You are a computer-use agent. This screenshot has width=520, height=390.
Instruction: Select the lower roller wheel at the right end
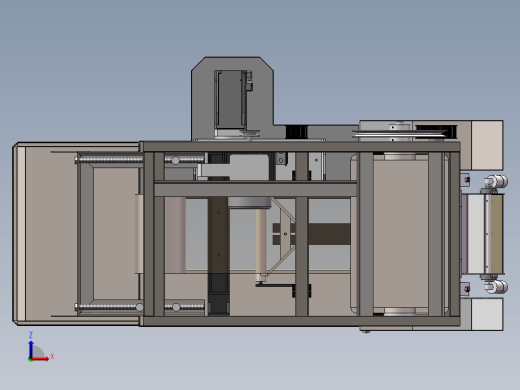point(496,287)
